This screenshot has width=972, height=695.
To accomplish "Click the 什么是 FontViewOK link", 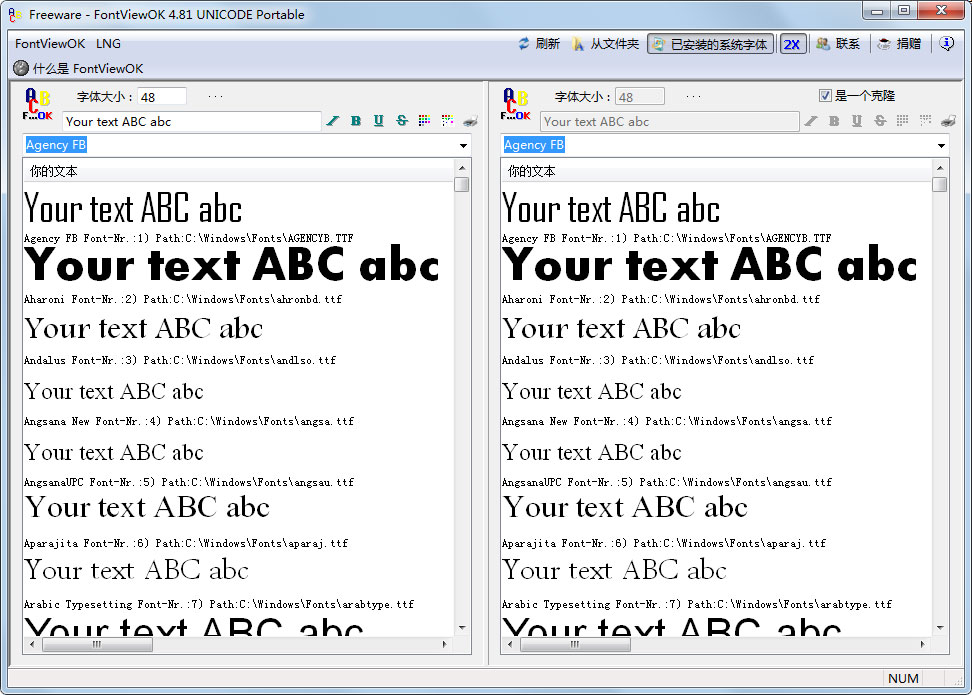I will (78, 68).
